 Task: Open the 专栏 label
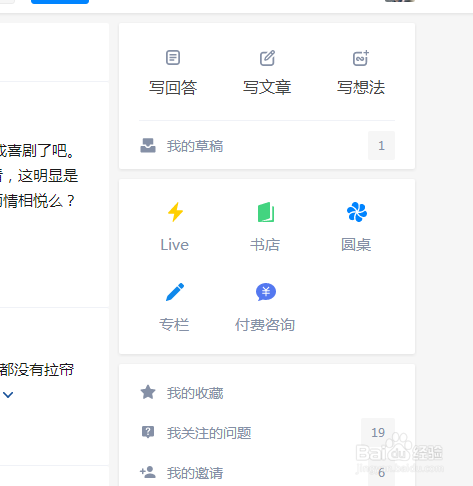[x=174, y=325]
